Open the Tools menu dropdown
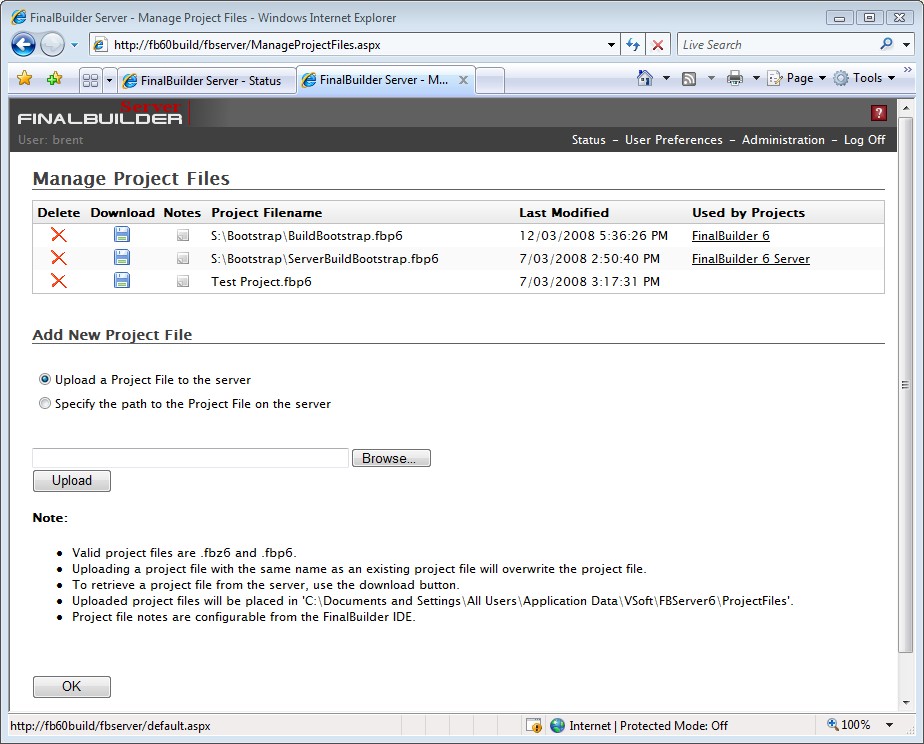The width and height of the screenshot is (924, 744). [864, 78]
